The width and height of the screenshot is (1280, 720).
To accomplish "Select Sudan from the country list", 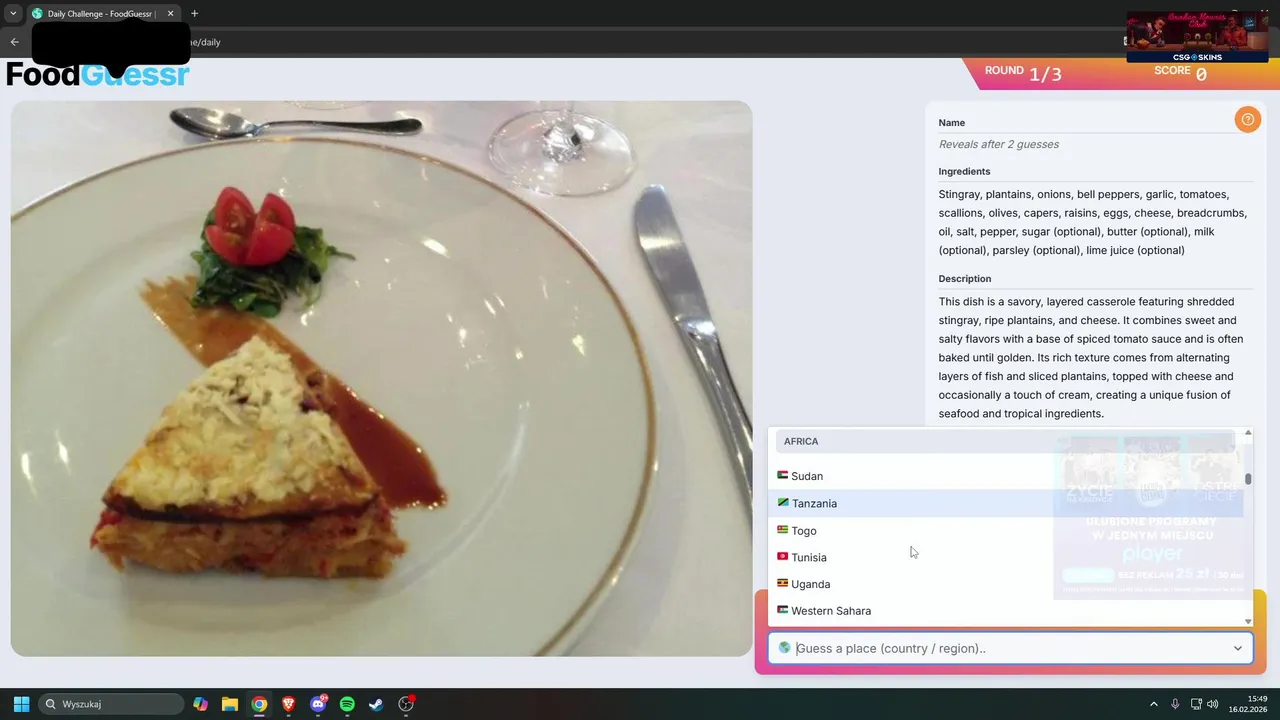I will pos(1005,476).
